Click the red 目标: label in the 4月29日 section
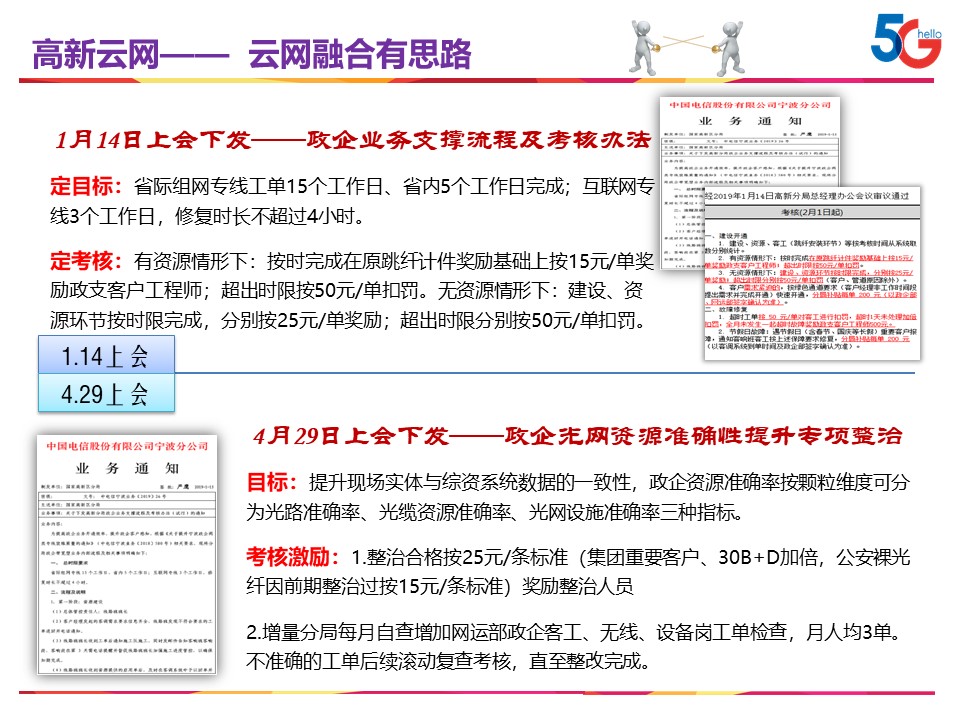This screenshot has height=720, width=960. click(272, 482)
